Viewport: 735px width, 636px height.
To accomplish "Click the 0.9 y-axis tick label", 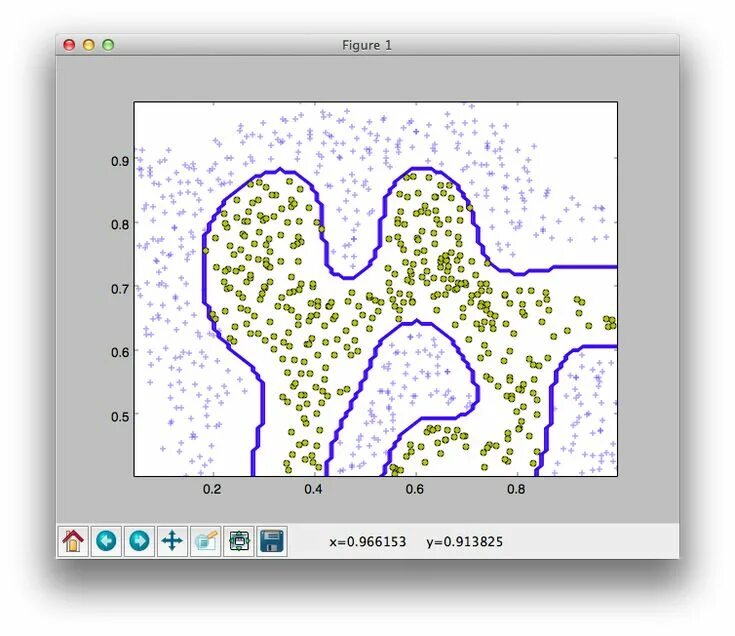I will (120, 161).
